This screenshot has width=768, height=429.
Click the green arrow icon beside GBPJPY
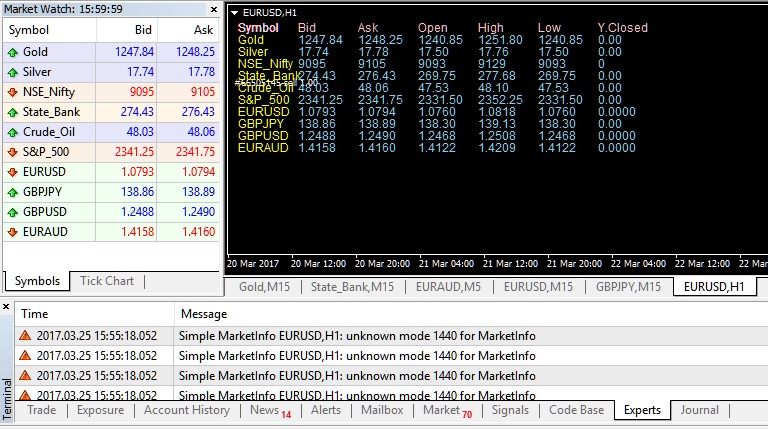tap(12, 192)
